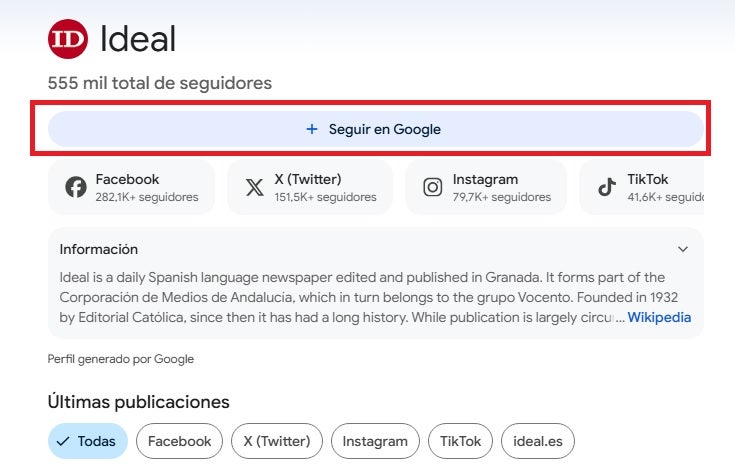Open the Facebook profile with 282,1K+ followers
Image resolution: width=735 pixels, height=473 pixels.
[x=131, y=187]
